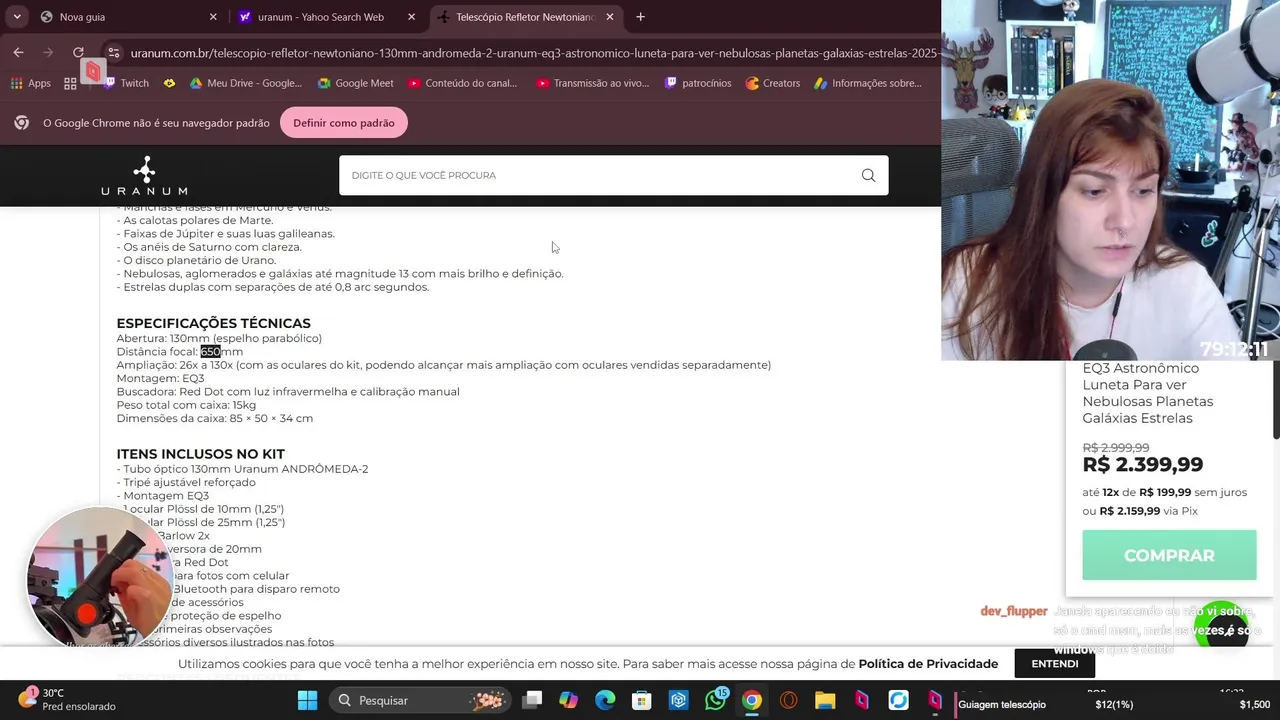The height and width of the screenshot is (720, 1280).
Task: Click the crossed-out R$ 2.999,99 price
Action: (x=1115, y=448)
